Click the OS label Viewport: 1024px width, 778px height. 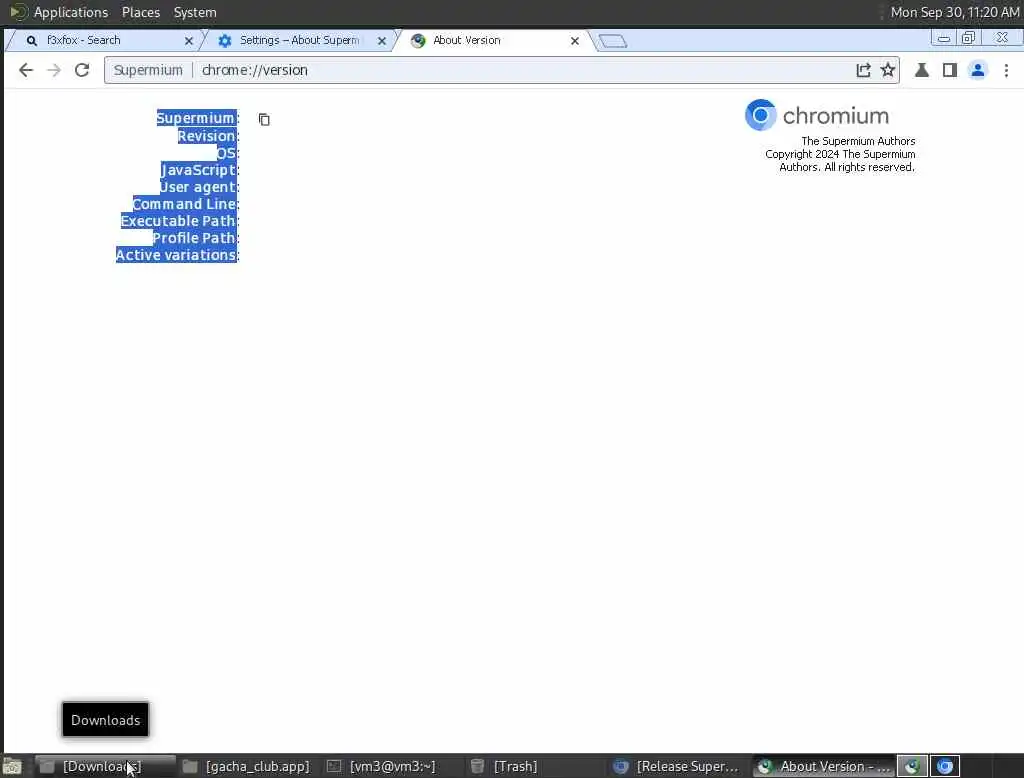[x=227, y=153]
